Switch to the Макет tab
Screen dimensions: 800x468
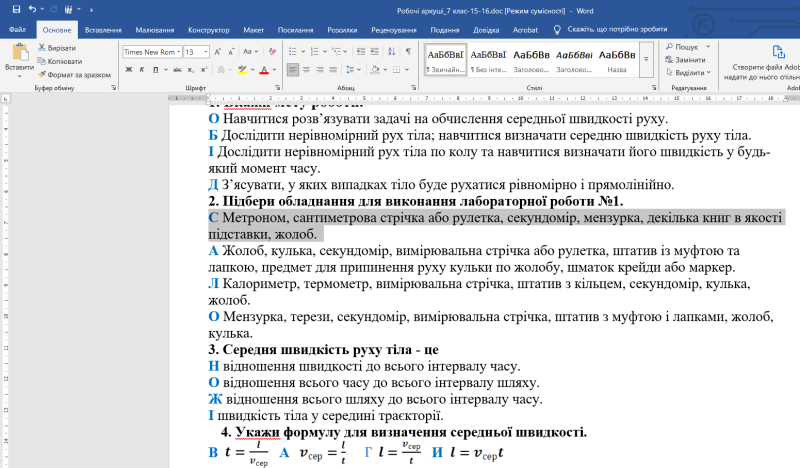pos(253,30)
